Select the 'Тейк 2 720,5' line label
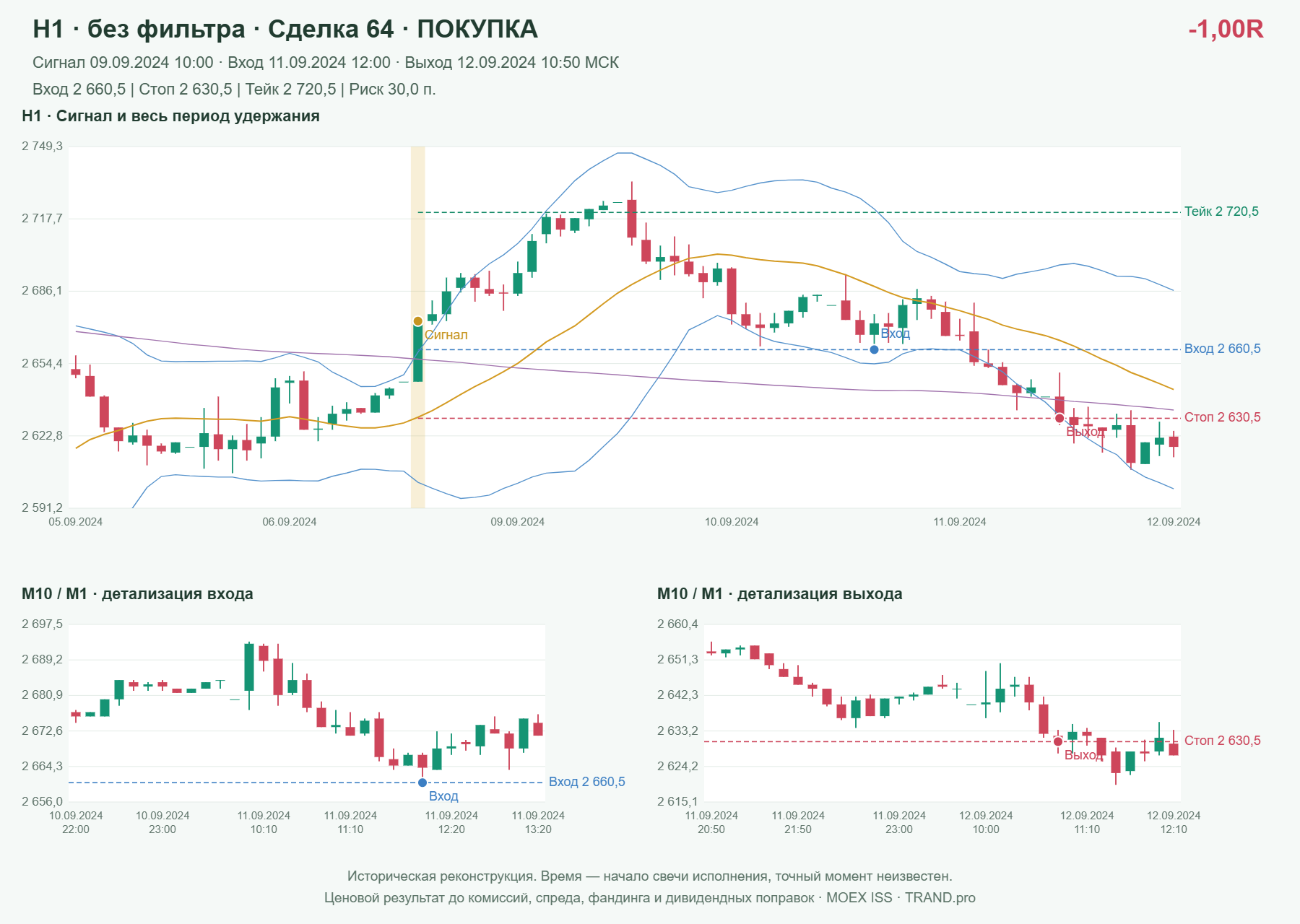Screen dimensions: 1300x924 pyautogui.click(x=1221, y=212)
